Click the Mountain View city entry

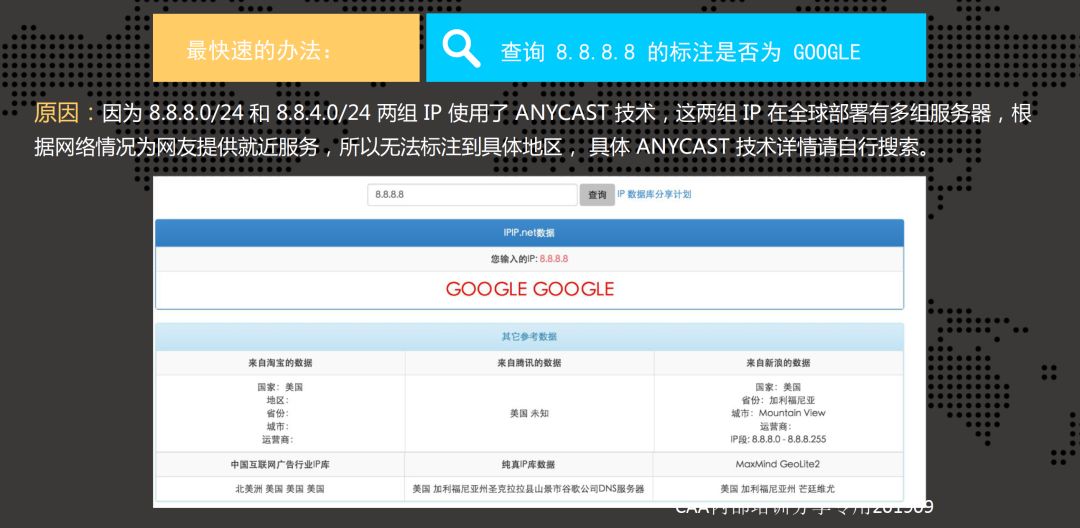click(x=791, y=413)
